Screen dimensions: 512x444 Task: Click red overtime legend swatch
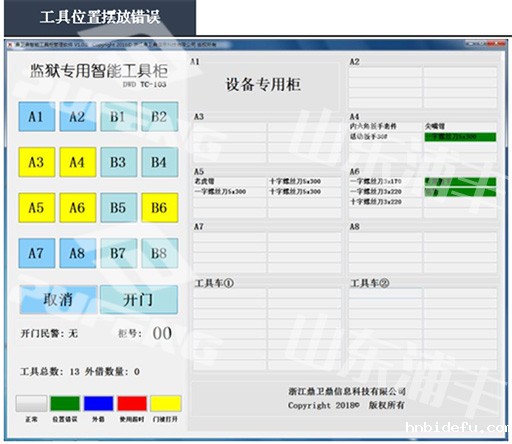132,403
